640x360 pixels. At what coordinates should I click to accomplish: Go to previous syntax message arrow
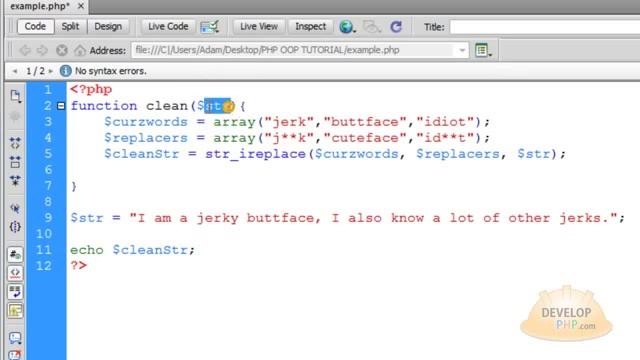[x=15, y=71]
